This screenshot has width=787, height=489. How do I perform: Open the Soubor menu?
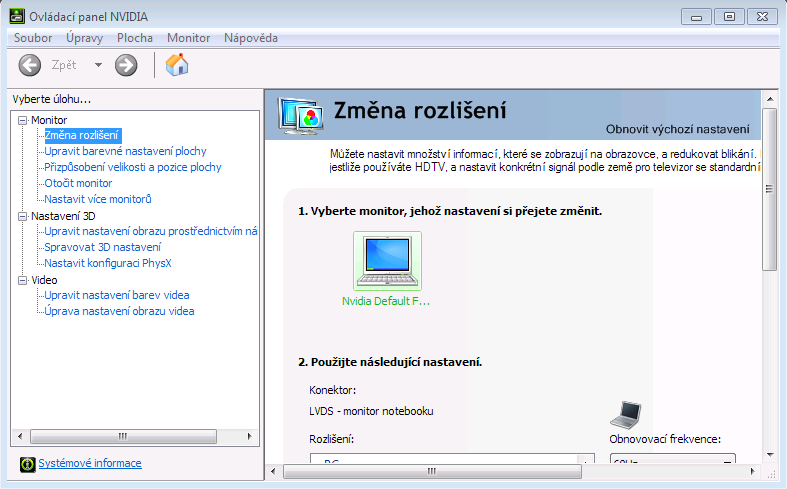coord(33,38)
